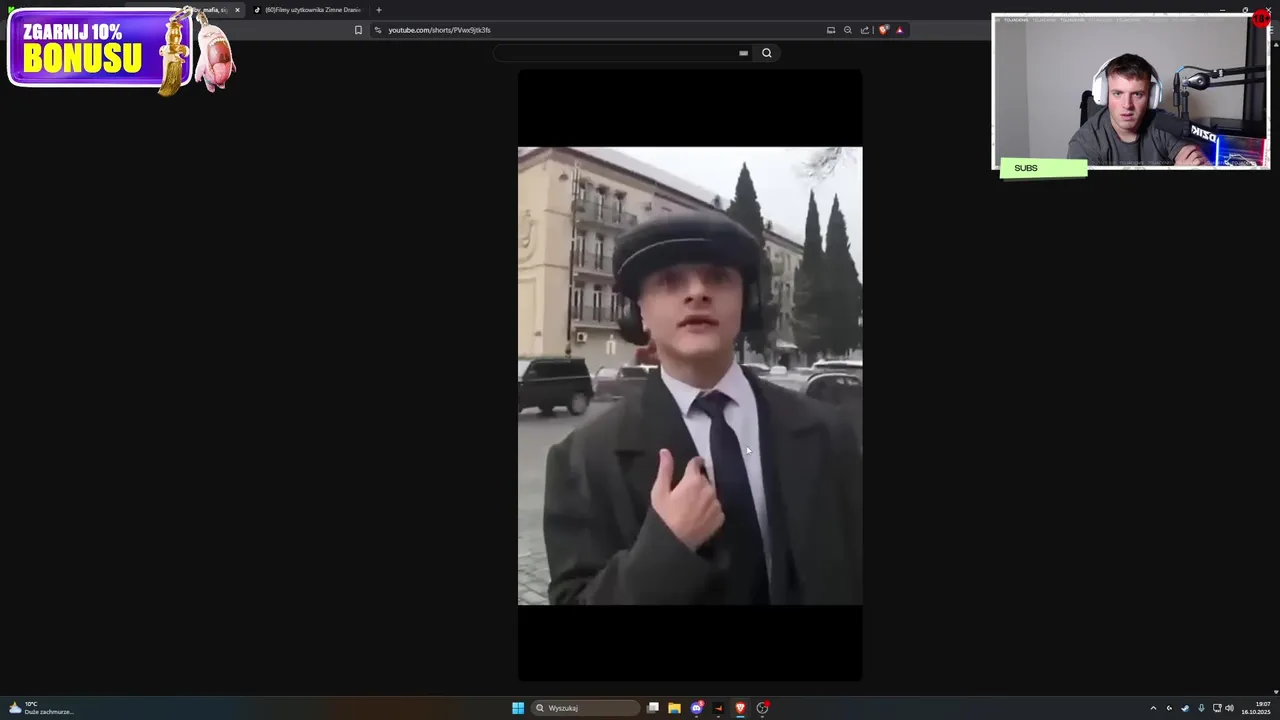Viewport: 1280px width, 720px height.
Task: Open the volume speaker tray icon
Action: point(1230,708)
